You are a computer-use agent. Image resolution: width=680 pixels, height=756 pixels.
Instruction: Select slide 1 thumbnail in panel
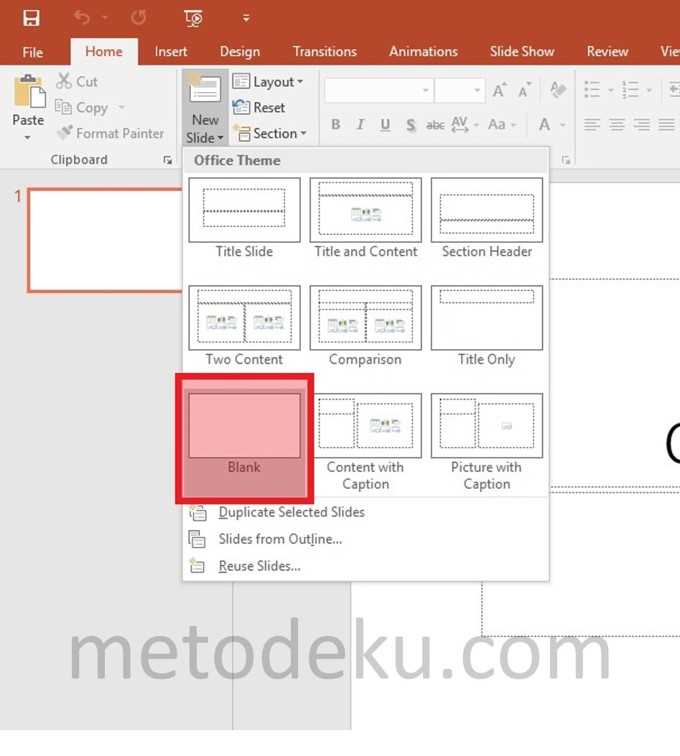tap(105, 241)
